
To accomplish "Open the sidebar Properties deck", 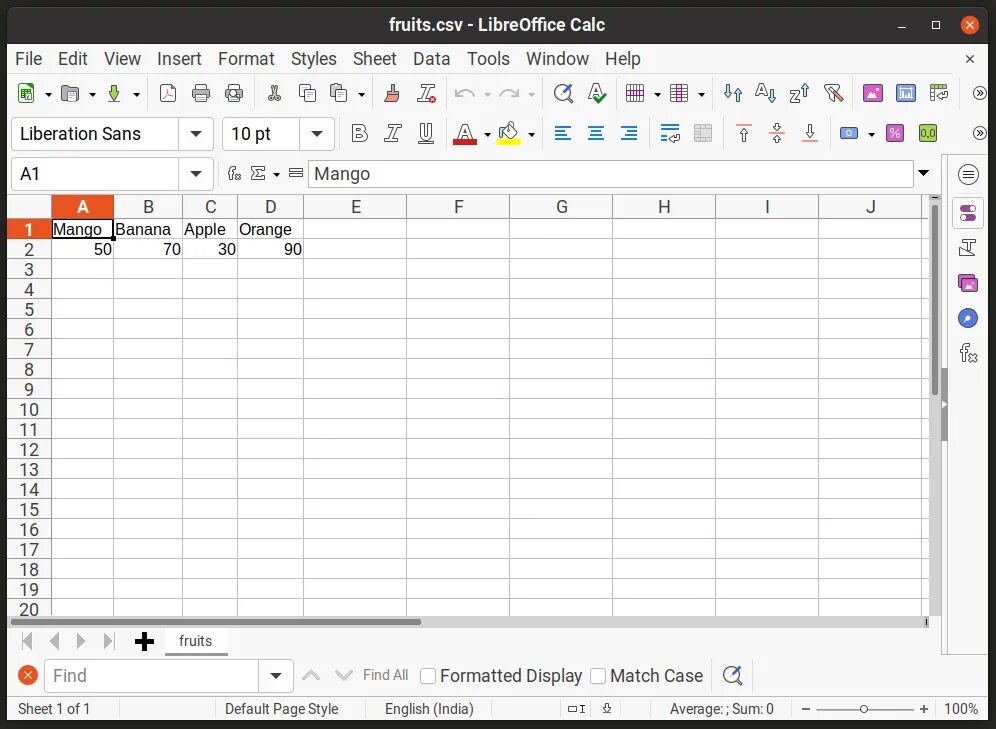I will click(x=967, y=213).
